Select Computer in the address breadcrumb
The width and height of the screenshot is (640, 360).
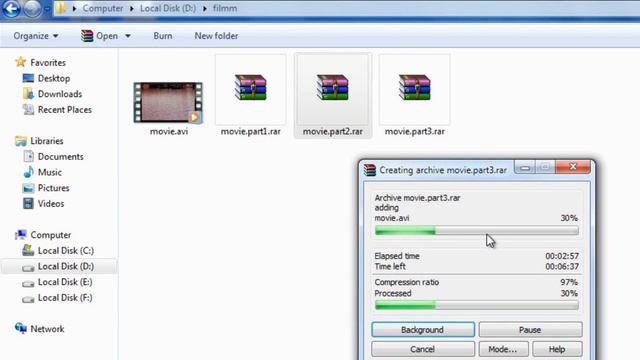103,8
